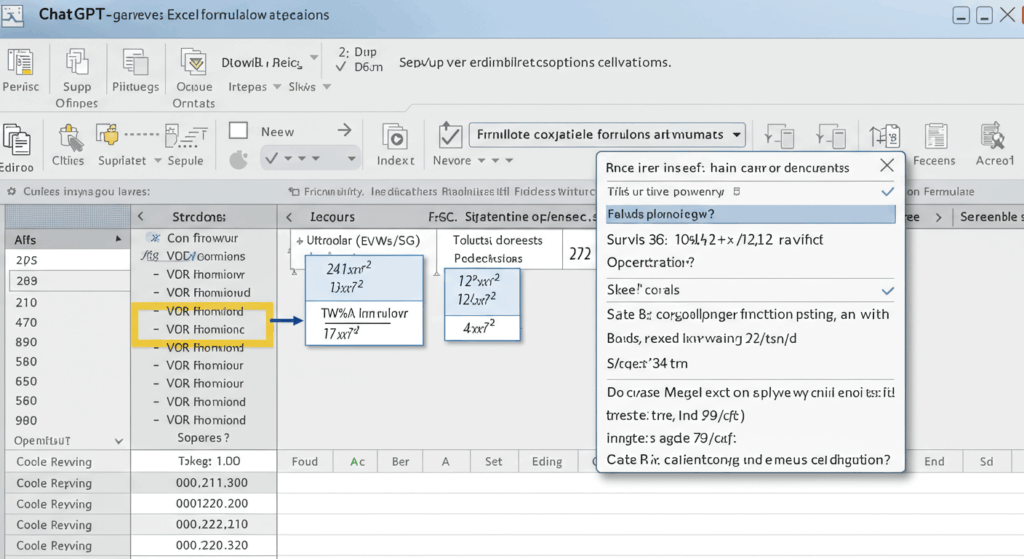Viewport: 1024px width, 559px height.
Task: Open the checkmark dropdown below Neew
Action: pos(310,158)
